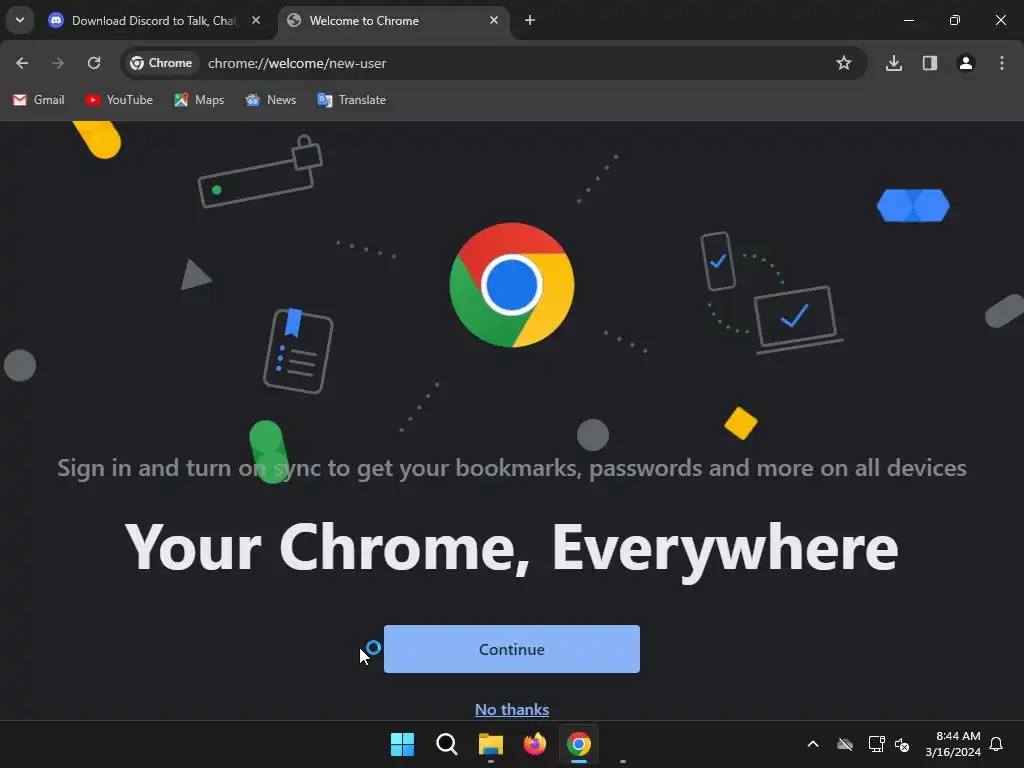The image size is (1024, 768).
Task: Switch to the Download Discord tab
Action: (x=153, y=21)
